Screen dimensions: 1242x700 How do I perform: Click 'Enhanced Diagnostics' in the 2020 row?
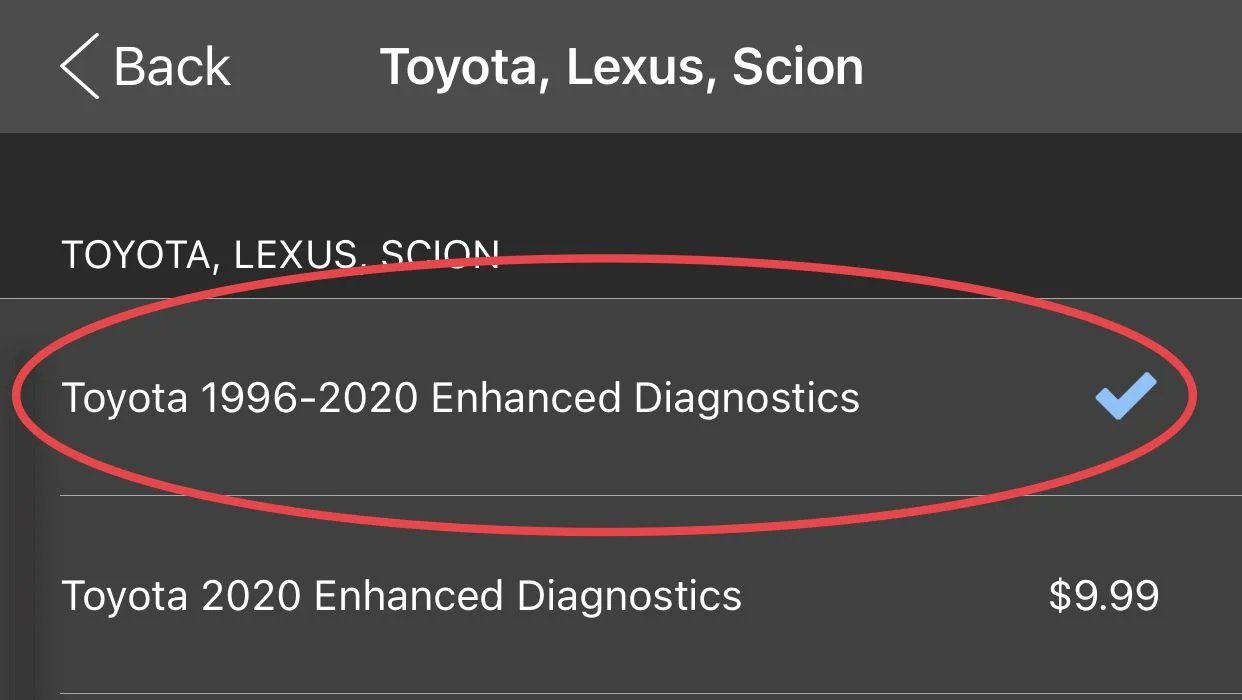click(x=528, y=596)
